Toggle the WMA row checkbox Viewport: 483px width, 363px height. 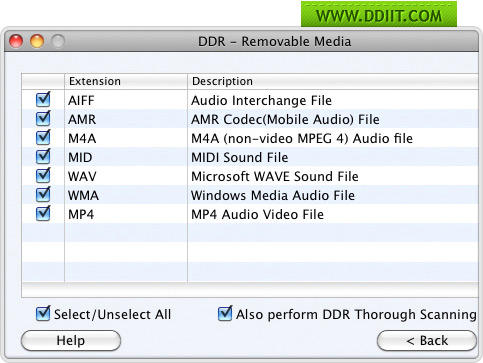coord(43,195)
